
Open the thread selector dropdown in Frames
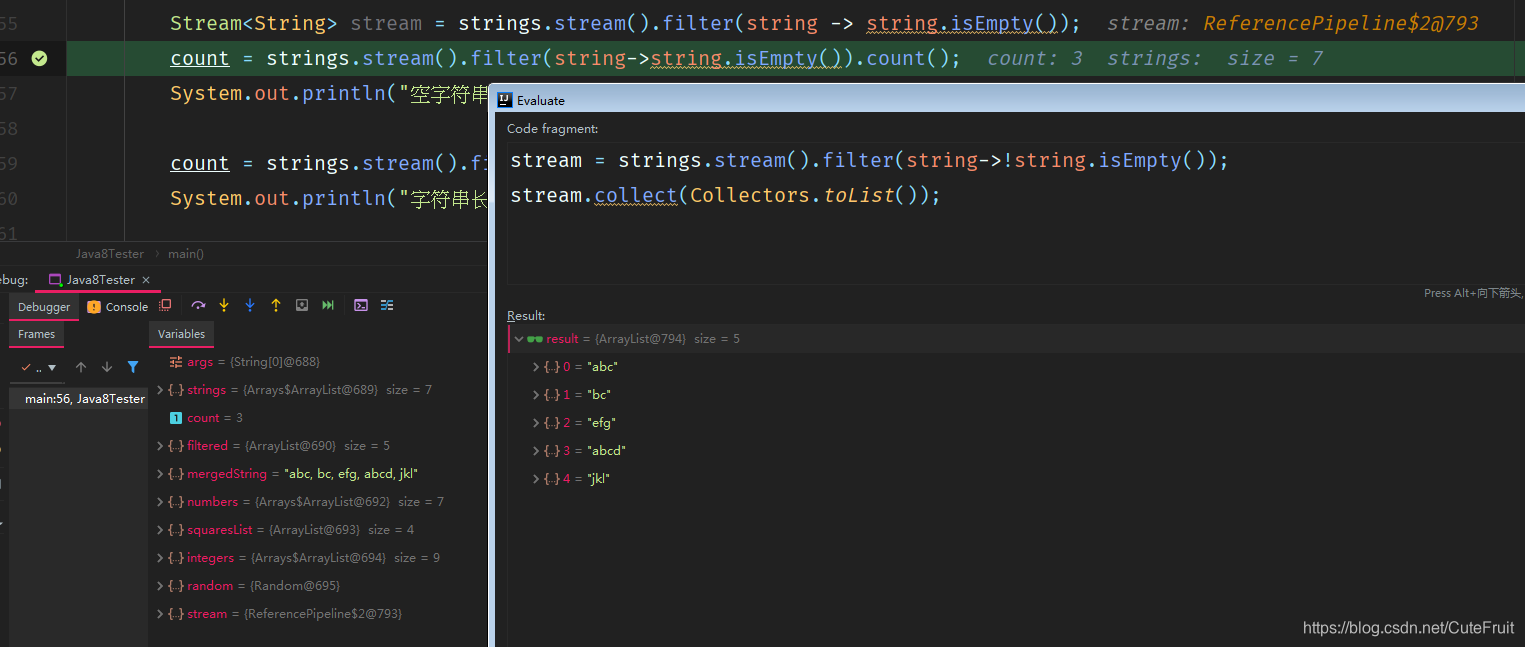point(39,367)
